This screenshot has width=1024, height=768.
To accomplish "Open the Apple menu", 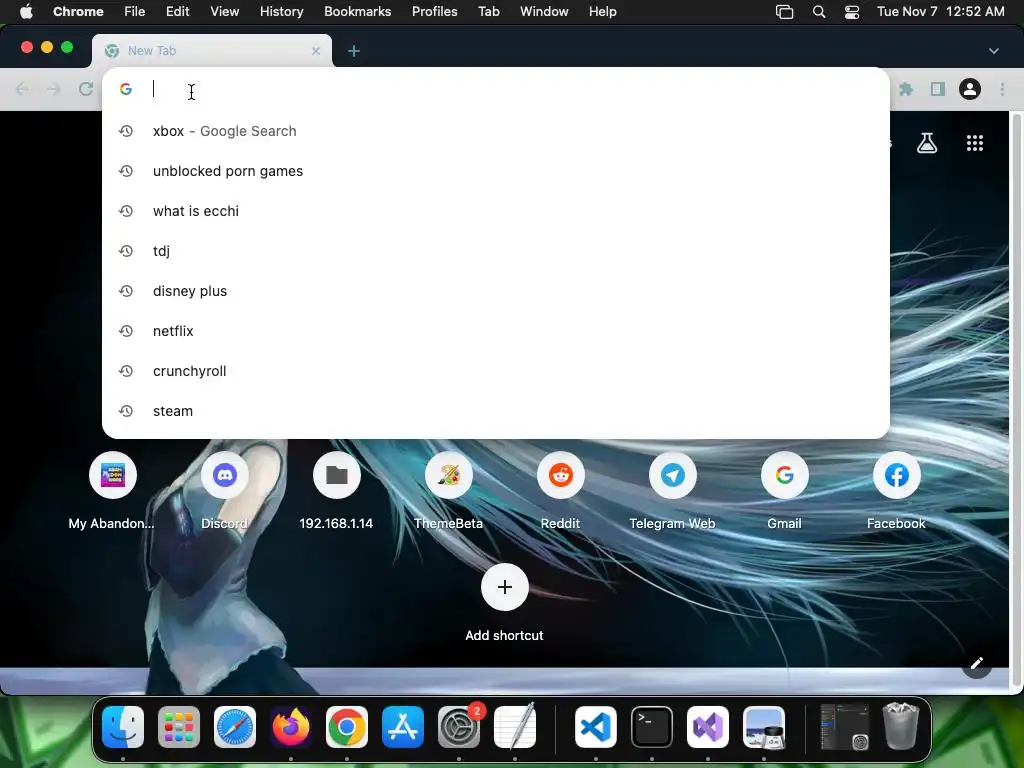I will [x=26, y=12].
